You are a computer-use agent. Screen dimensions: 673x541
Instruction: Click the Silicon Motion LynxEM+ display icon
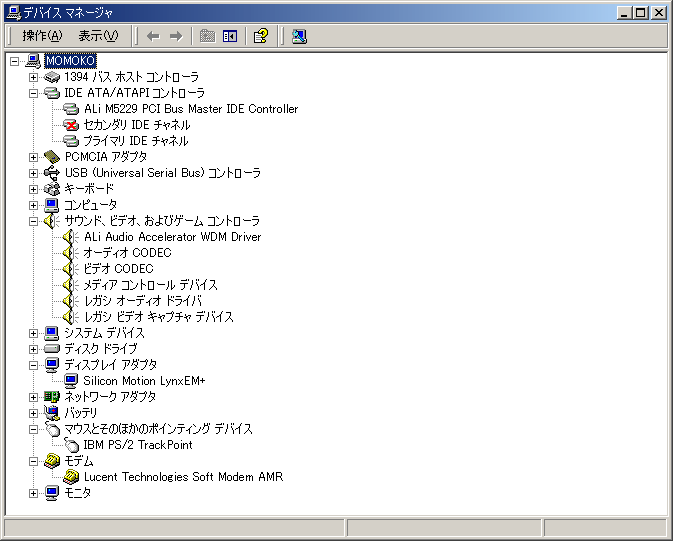tap(71, 381)
